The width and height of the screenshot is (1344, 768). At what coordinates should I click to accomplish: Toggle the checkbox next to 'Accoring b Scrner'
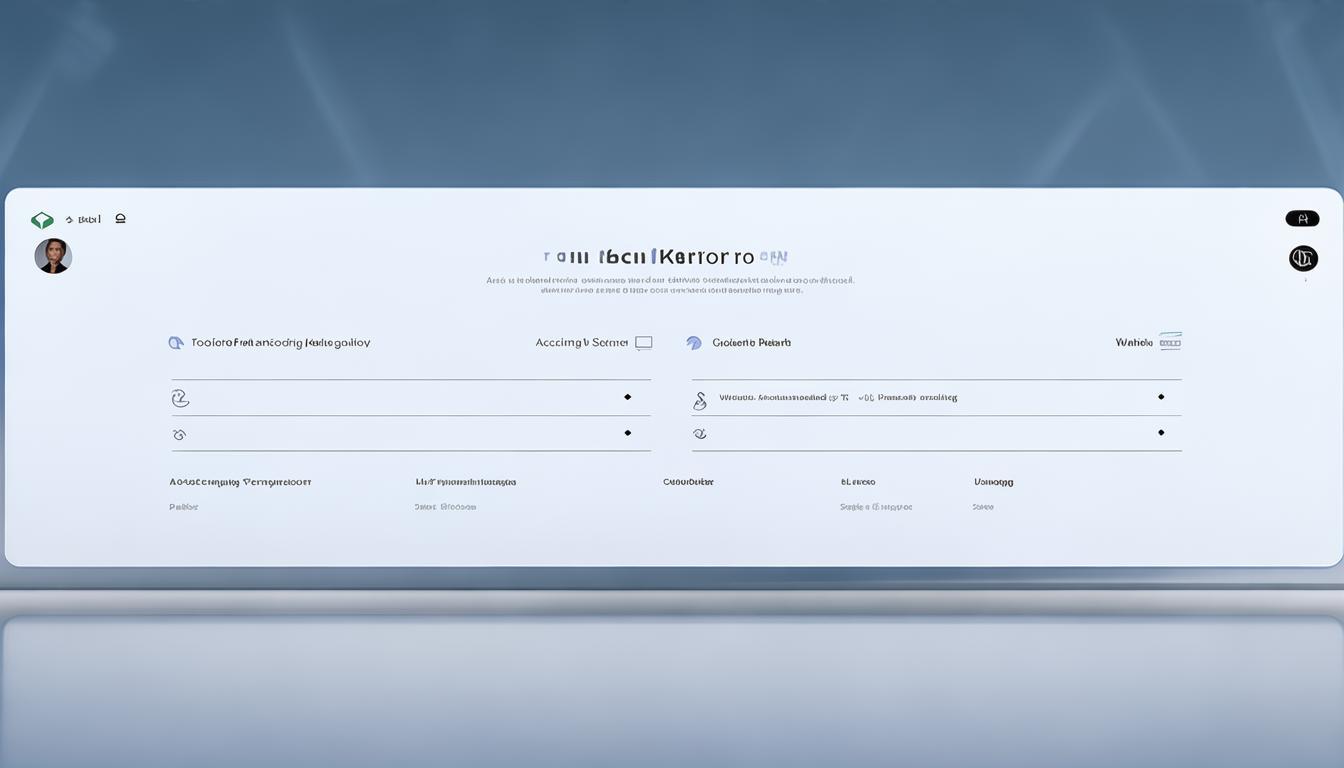(x=644, y=343)
